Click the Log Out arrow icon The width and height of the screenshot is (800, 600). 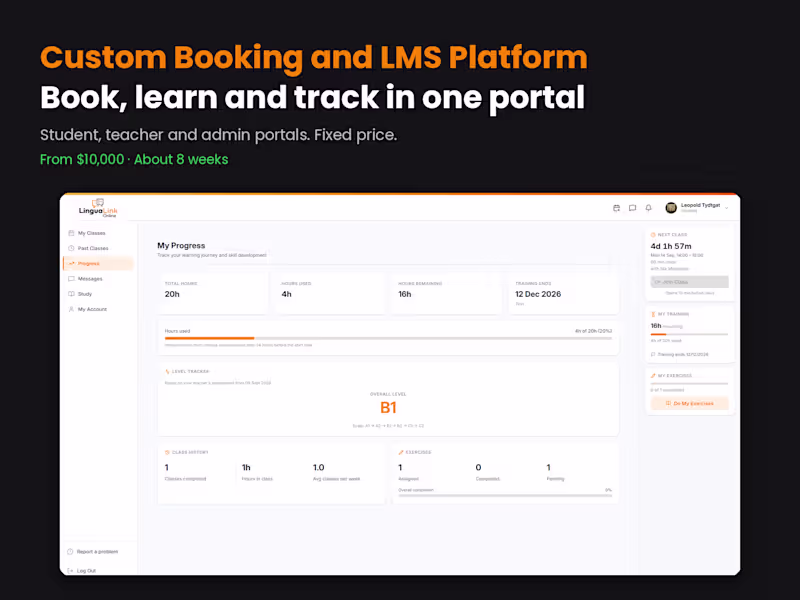tap(70, 570)
